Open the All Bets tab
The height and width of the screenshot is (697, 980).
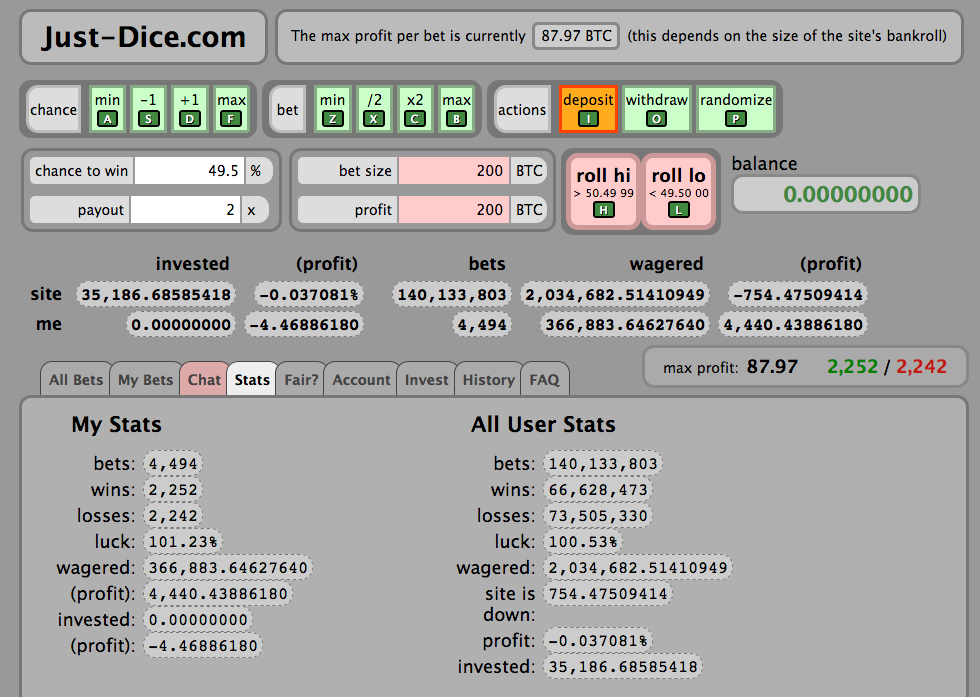click(76, 379)
